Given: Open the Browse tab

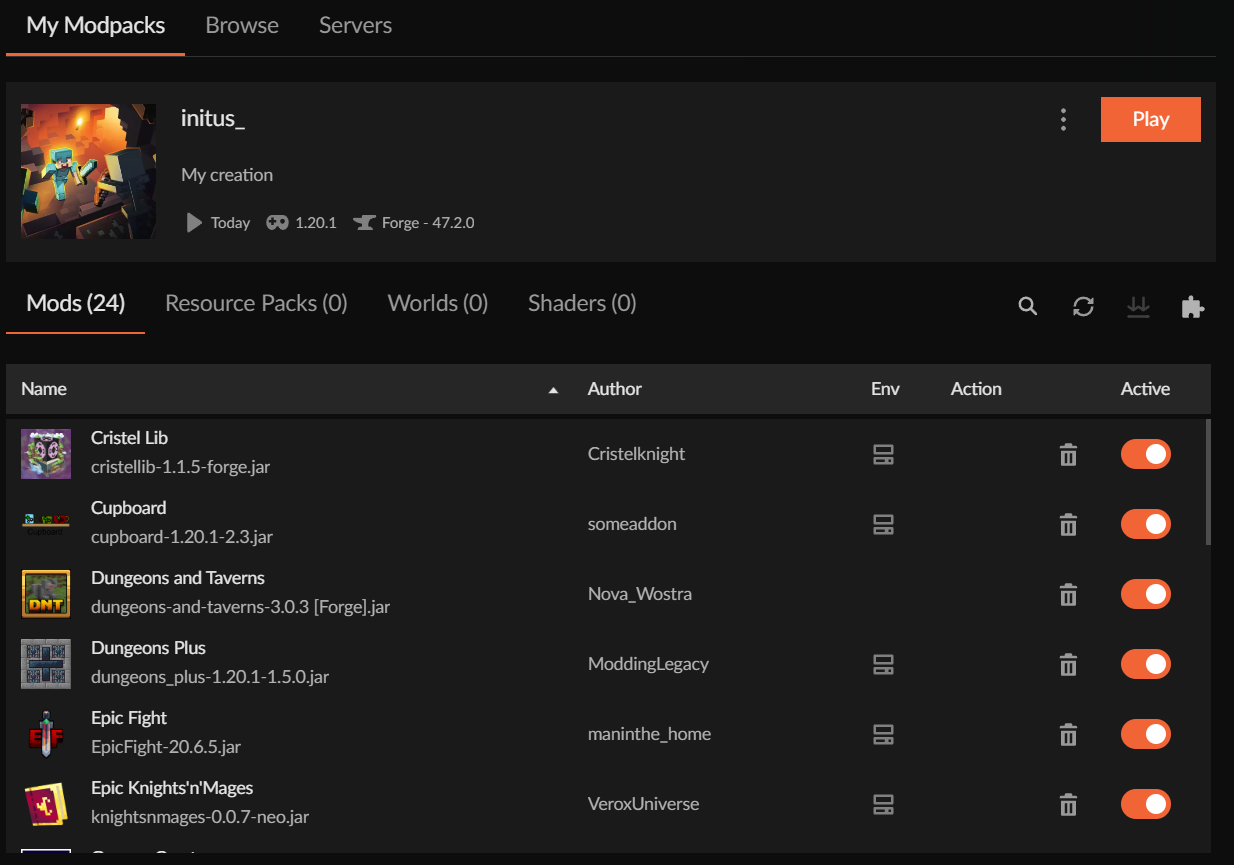Looking at the screenshot, I should [x=242, y=26].
